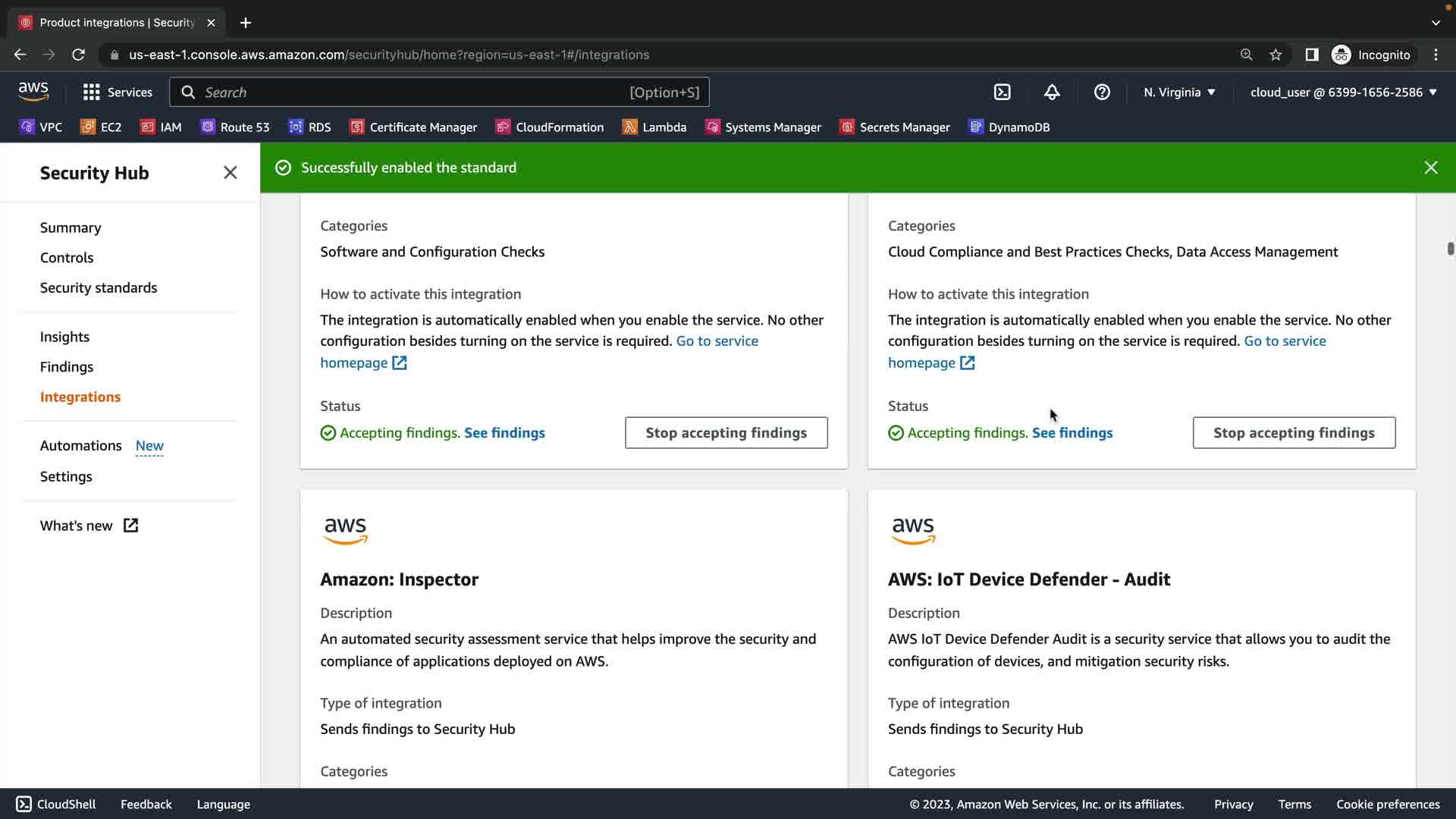This screenshot has height=819, width=1456.
Task: Open Lambda shortcut in favorites bar
Action: pos(654,127)
